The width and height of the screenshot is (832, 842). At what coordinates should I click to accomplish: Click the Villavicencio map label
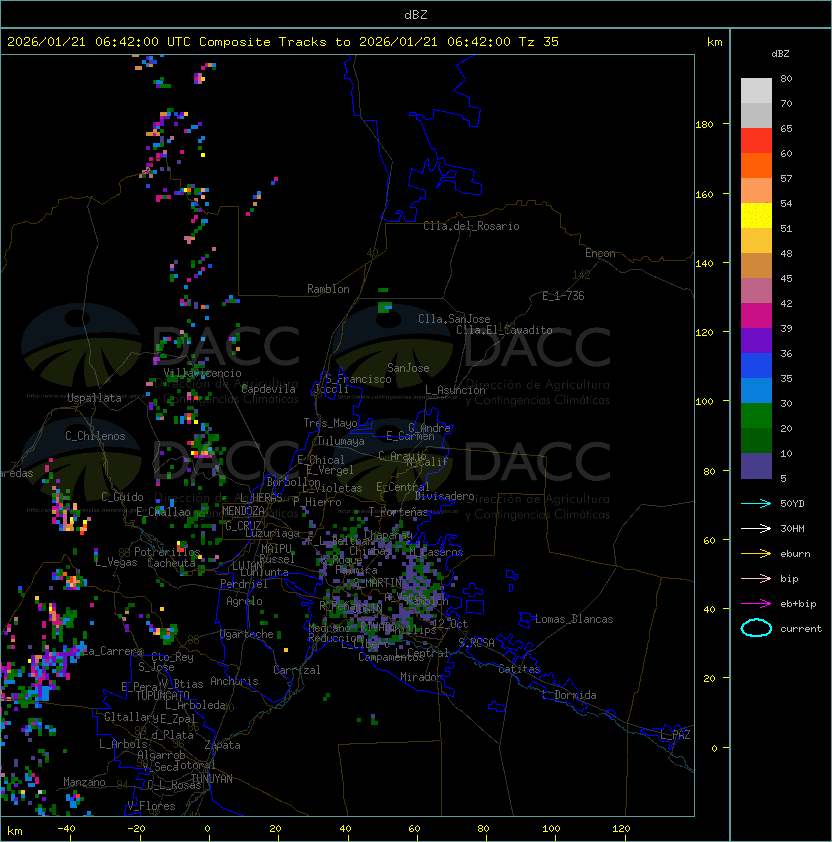202,373
